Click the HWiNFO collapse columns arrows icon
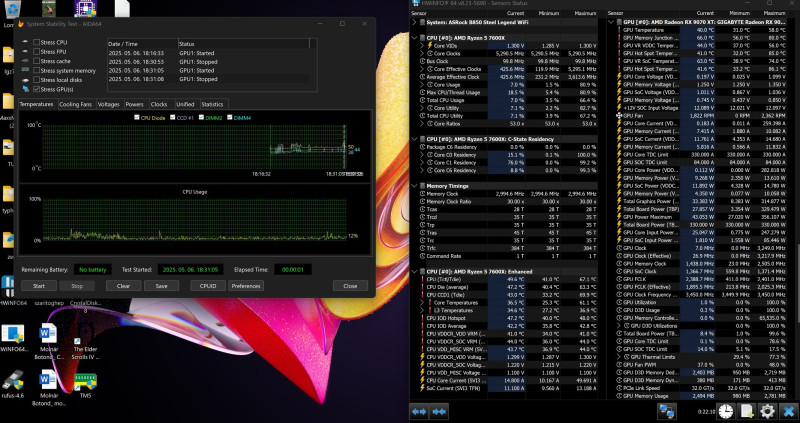The image size is (800, 423). (x=439, y=411)
